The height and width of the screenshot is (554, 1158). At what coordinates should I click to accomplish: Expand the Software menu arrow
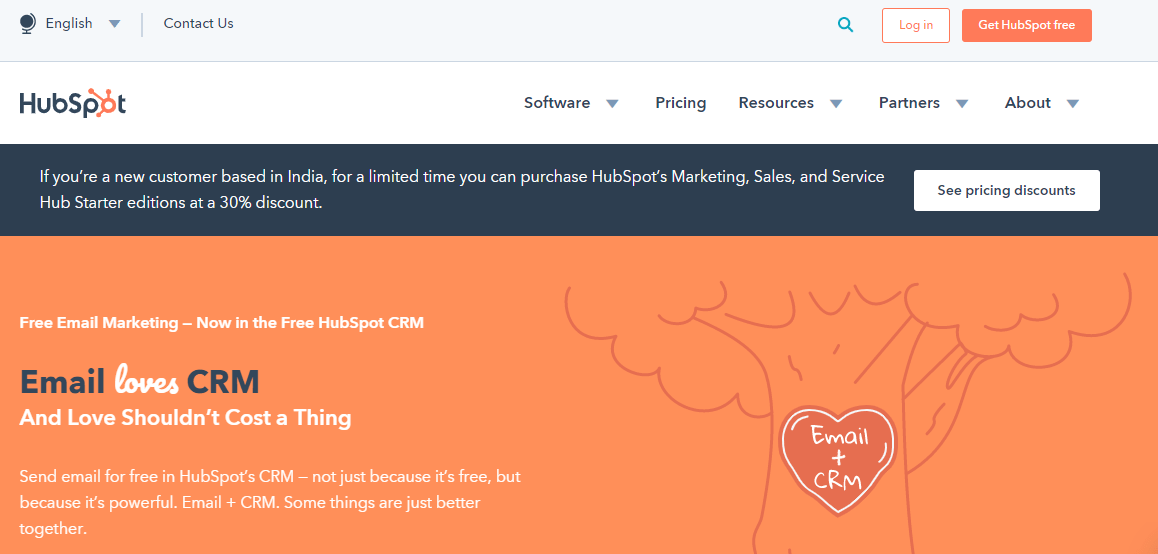[612, 103]
